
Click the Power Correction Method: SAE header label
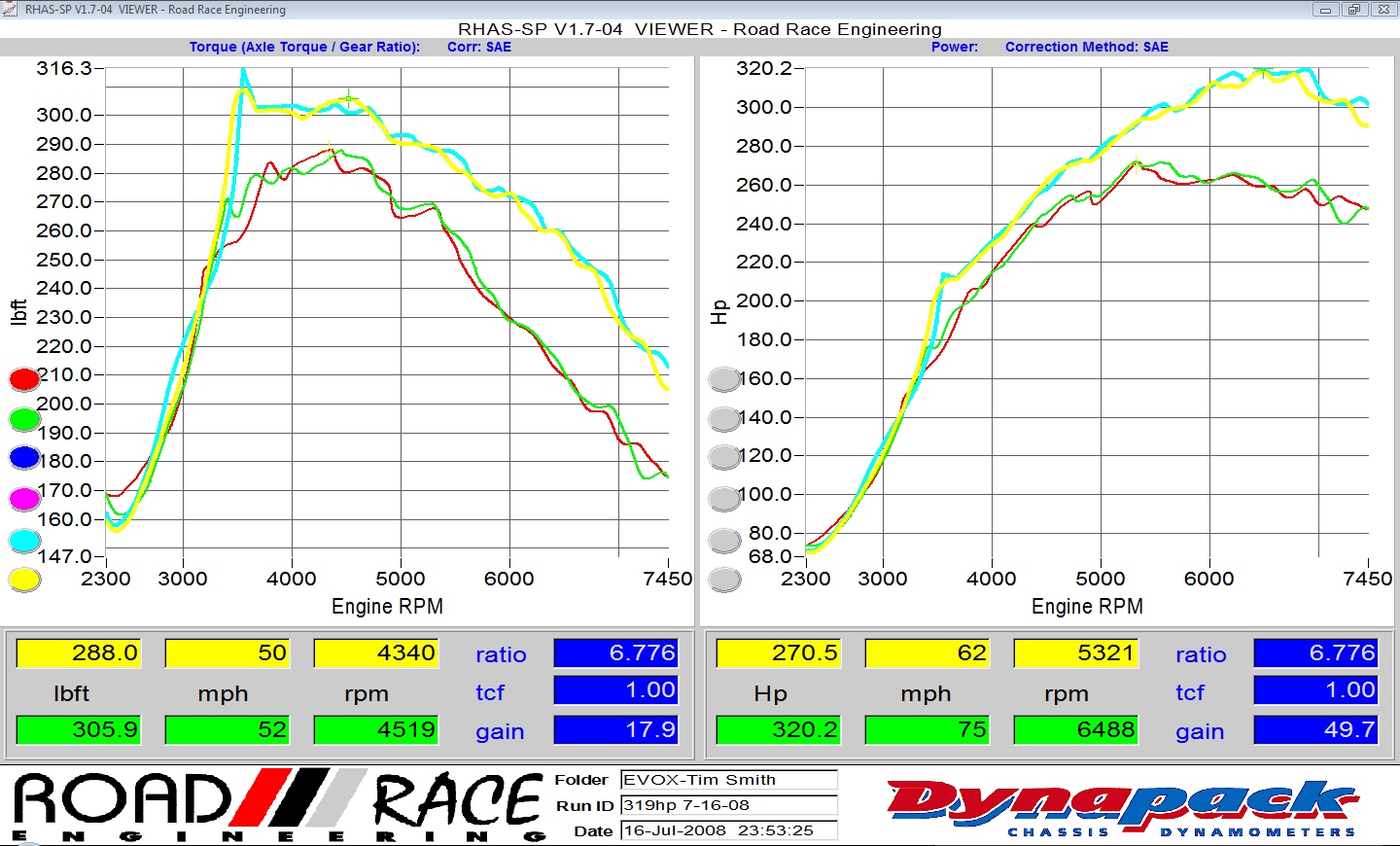1086,47
